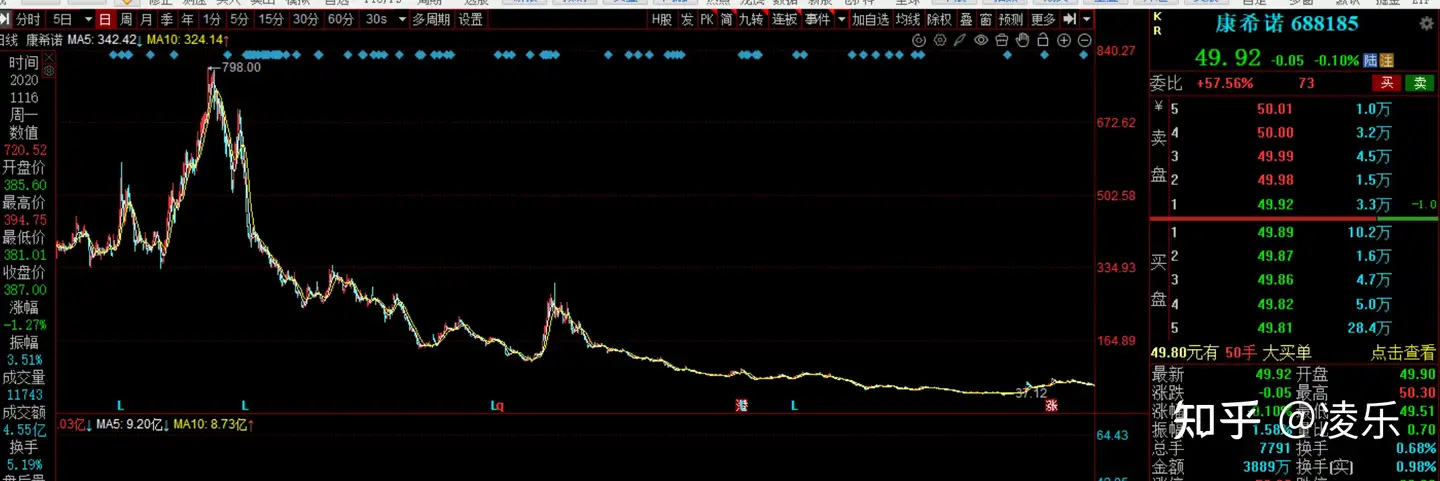Open 更多 more options

tap(1043, 19)
